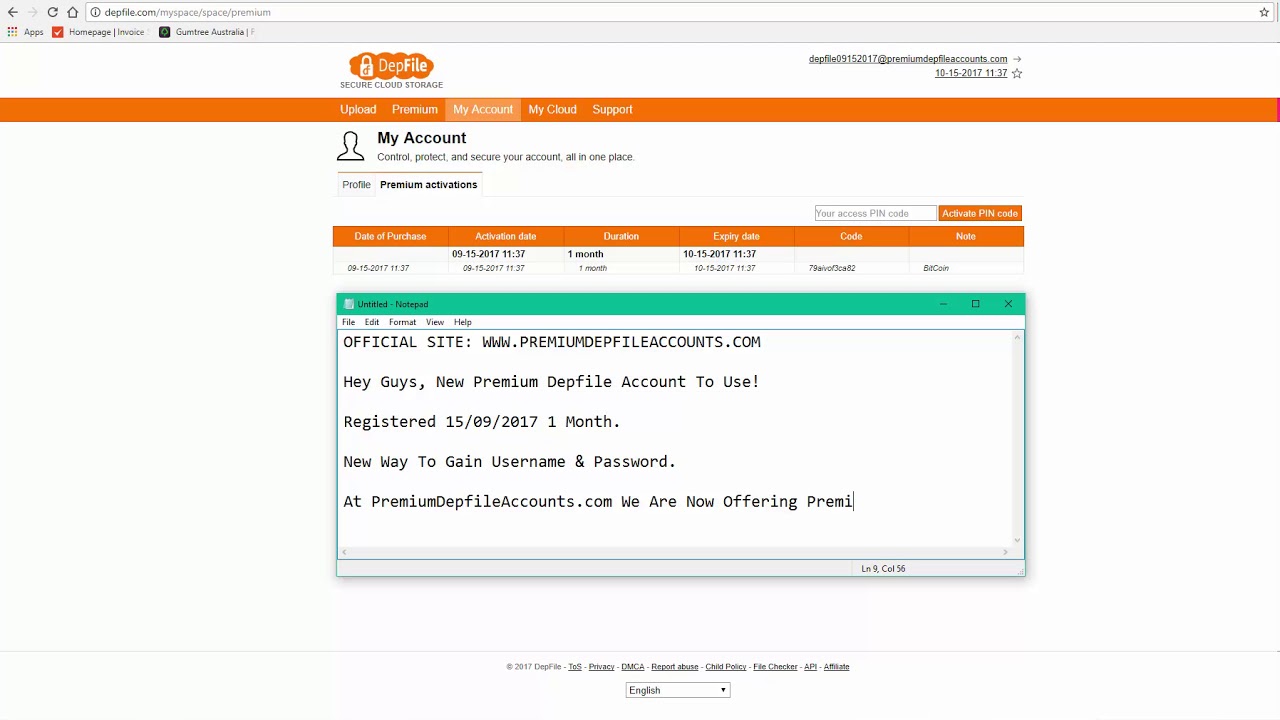1280x720 pixels.
Task: Open My Cloud in the navbar
Action: (x=552, y=109)
